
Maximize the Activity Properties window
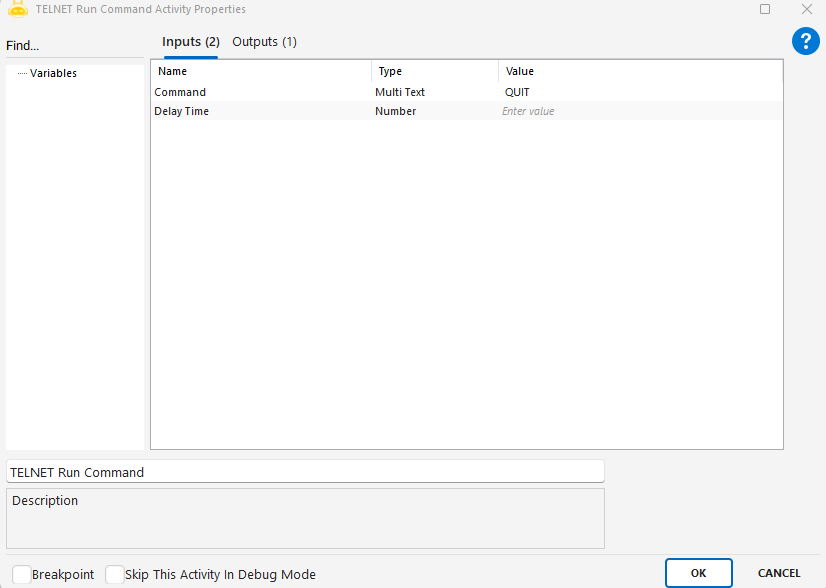tap(765, 9)
